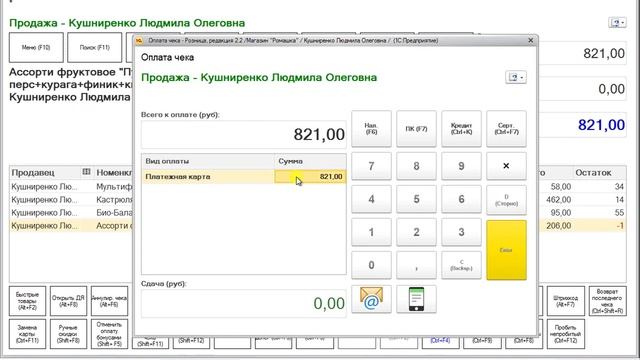The image size is (640, 360).
Task: Tap digit 9 on the keypad
Action: pyautogui.click(x=461, y=166)
